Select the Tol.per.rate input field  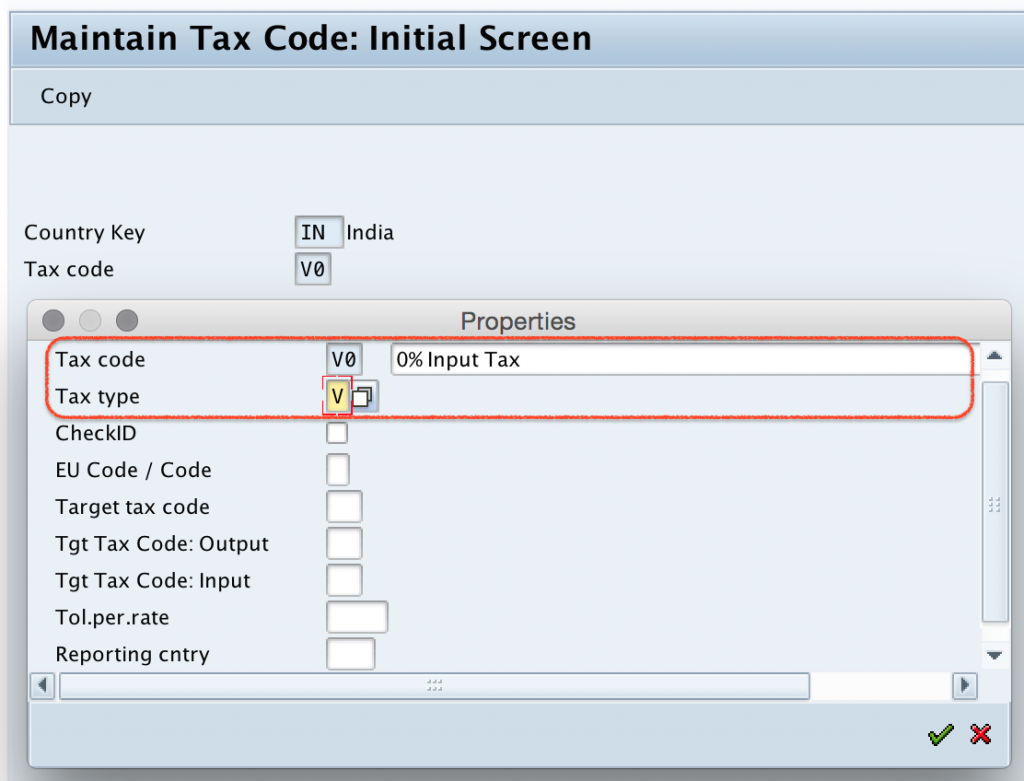tap(357, 616)
